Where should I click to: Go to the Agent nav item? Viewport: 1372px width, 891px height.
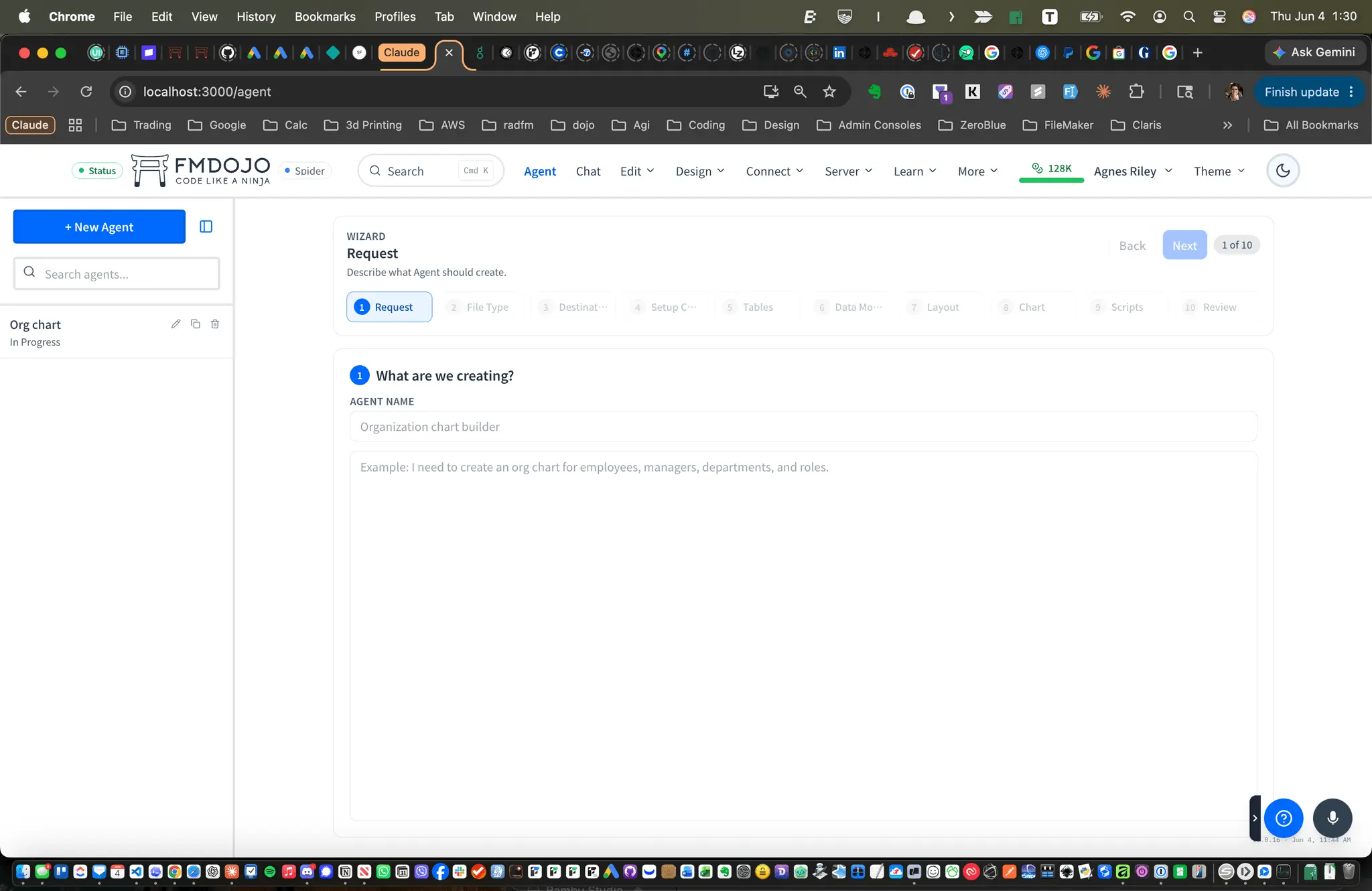pos(540,171)
